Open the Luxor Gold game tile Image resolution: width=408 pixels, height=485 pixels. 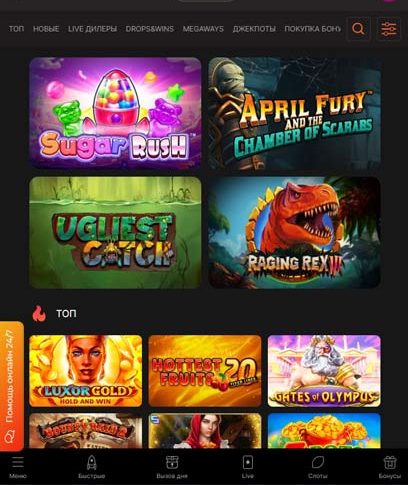tap(86, 371)
